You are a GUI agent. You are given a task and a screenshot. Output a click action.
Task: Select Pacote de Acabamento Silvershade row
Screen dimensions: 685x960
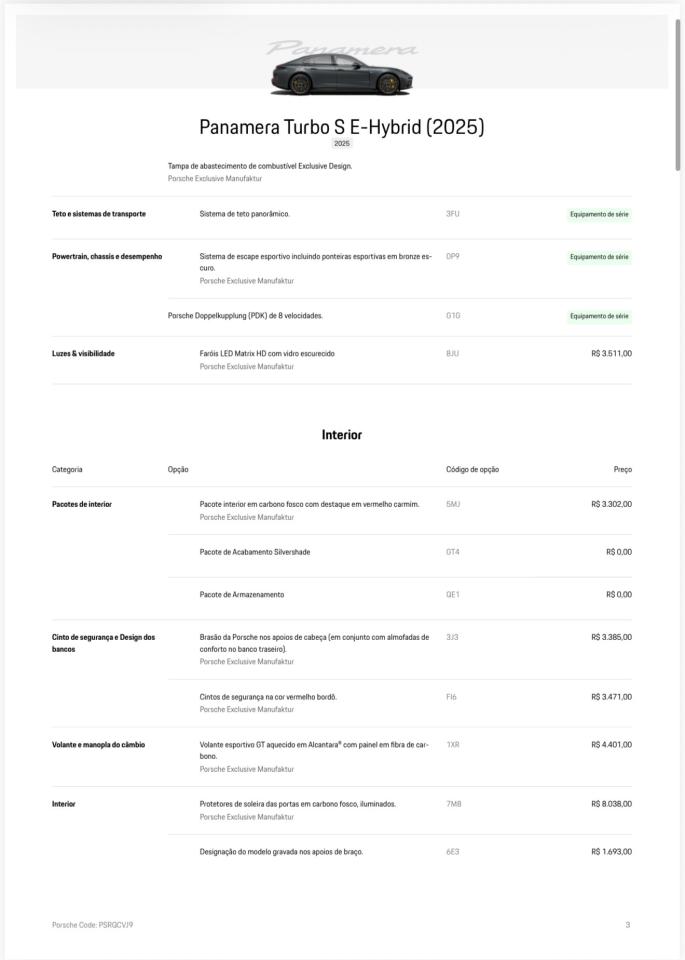pos(400,552)
